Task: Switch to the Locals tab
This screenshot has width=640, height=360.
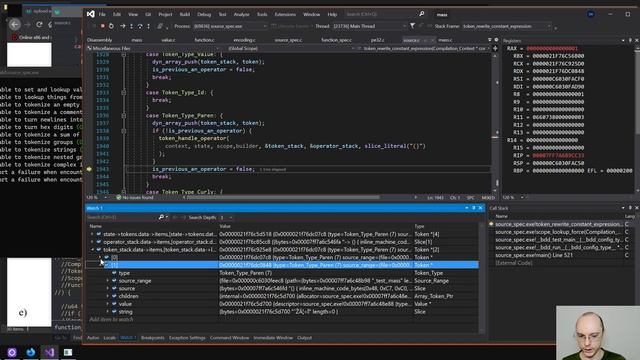Action: (x=109, y=338)
